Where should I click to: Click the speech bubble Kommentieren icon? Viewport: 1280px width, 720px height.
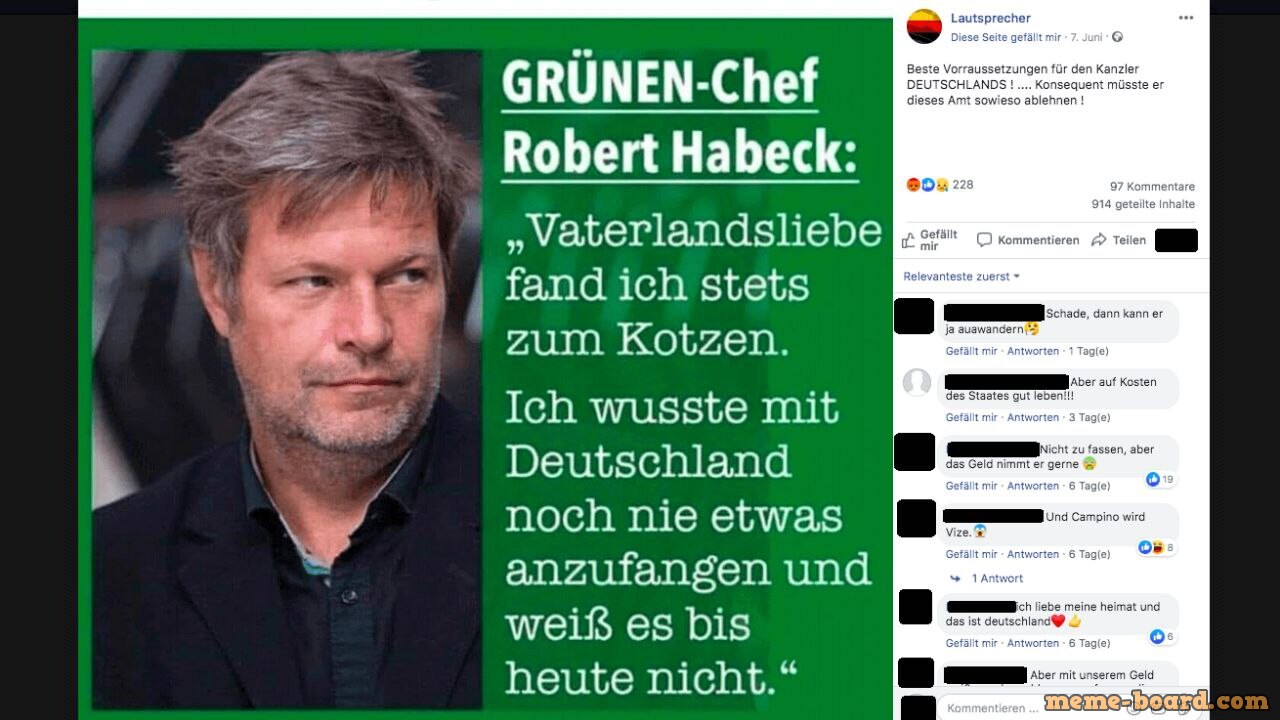pyautogui.click(x=984, y=240)
